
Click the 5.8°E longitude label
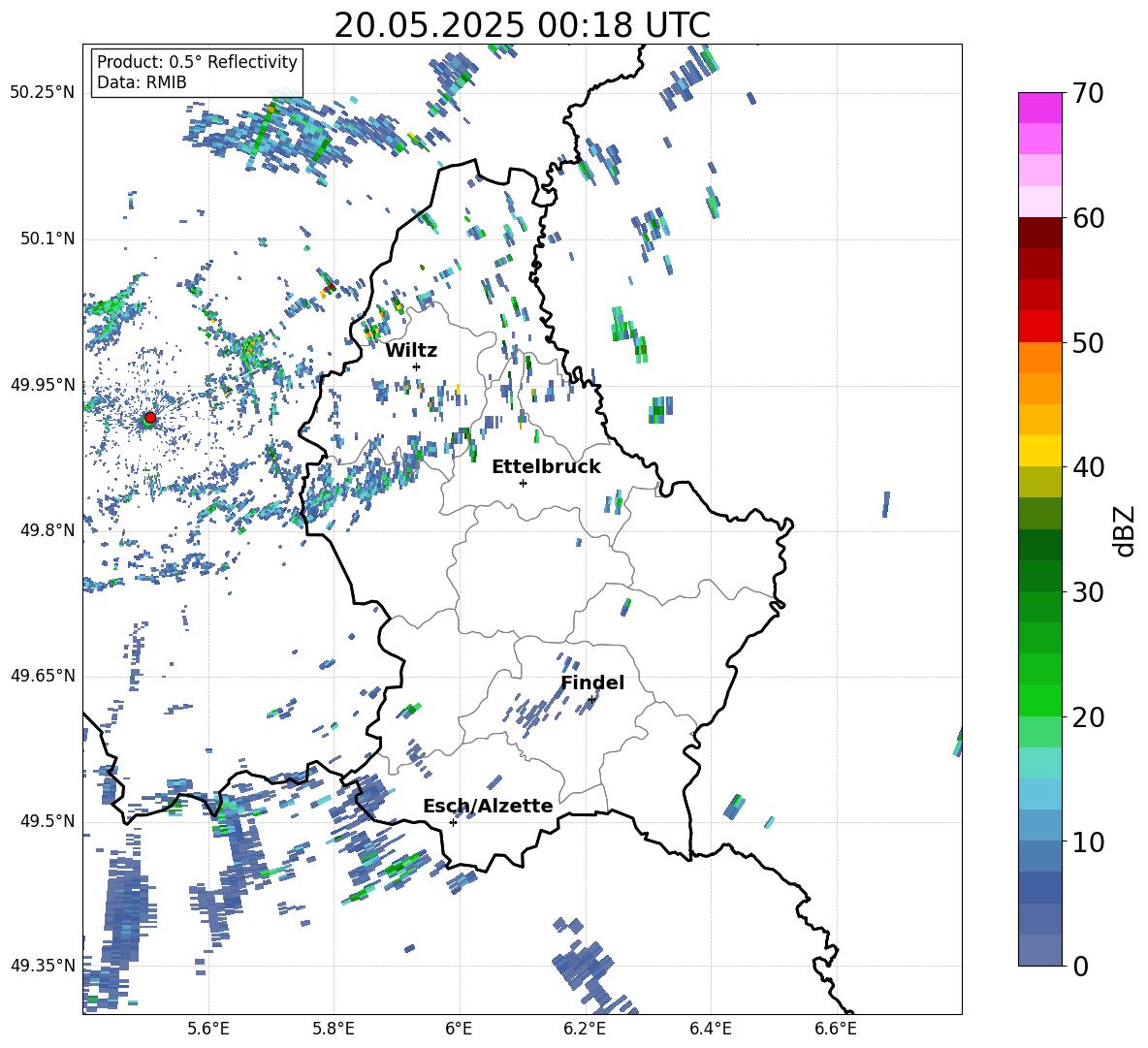[x=334, y=1030]
